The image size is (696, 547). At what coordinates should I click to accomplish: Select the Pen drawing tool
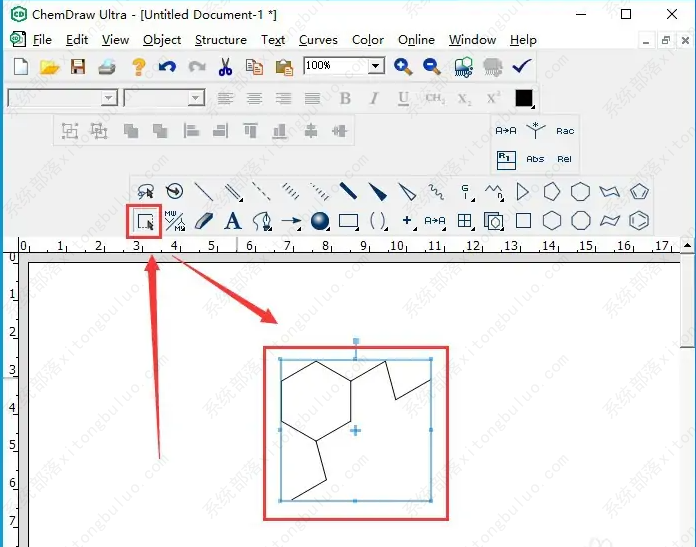pyautogui.click(x=262, y=221)
